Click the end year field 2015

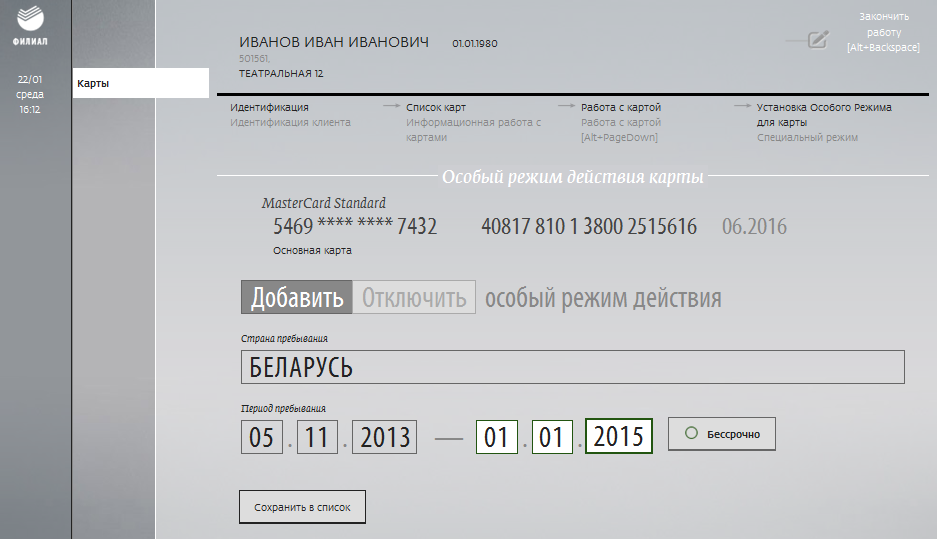coord(618,436)
